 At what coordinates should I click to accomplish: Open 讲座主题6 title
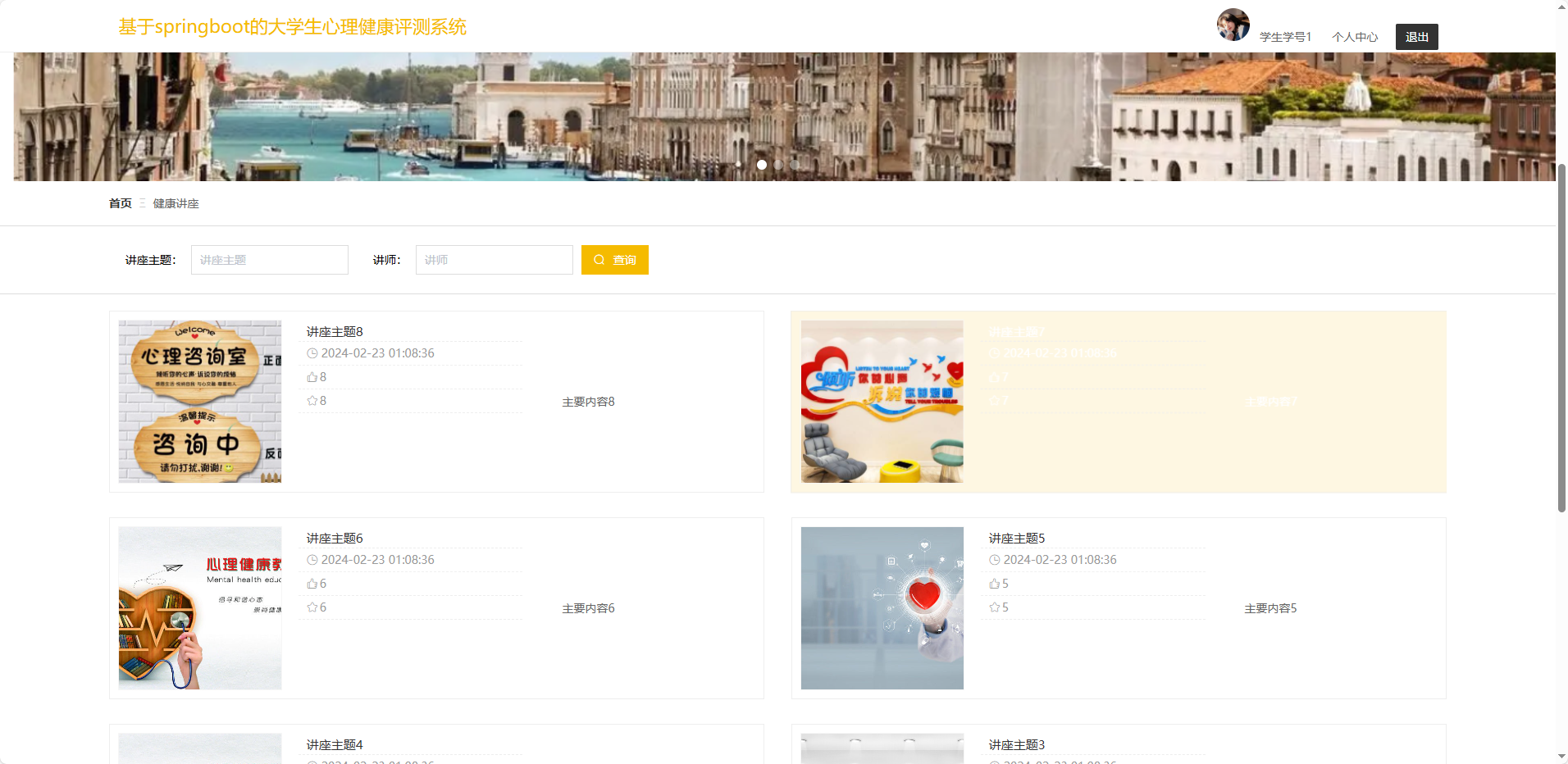[335, 539]
